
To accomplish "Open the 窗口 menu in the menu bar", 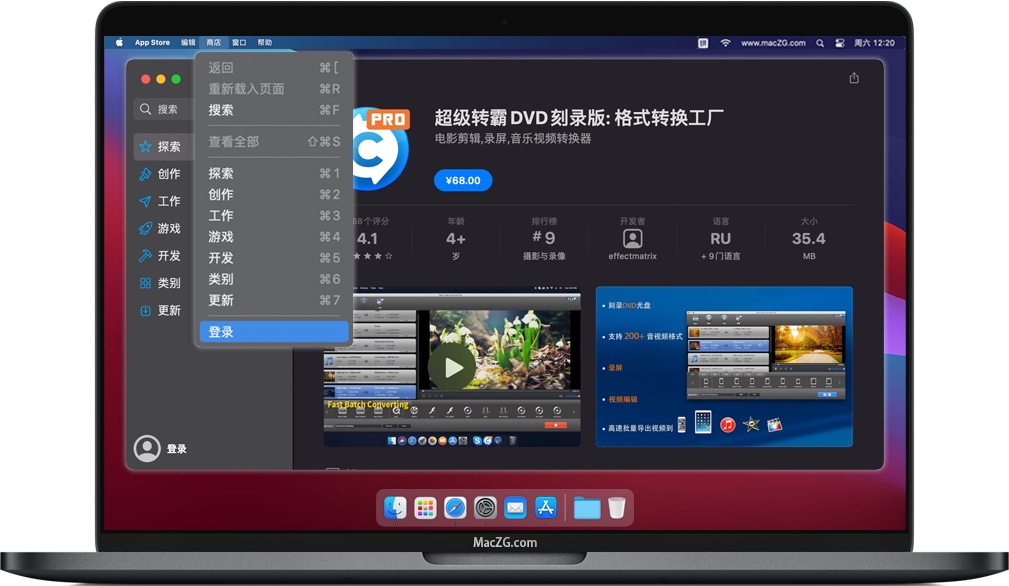I will pos(237,42).
